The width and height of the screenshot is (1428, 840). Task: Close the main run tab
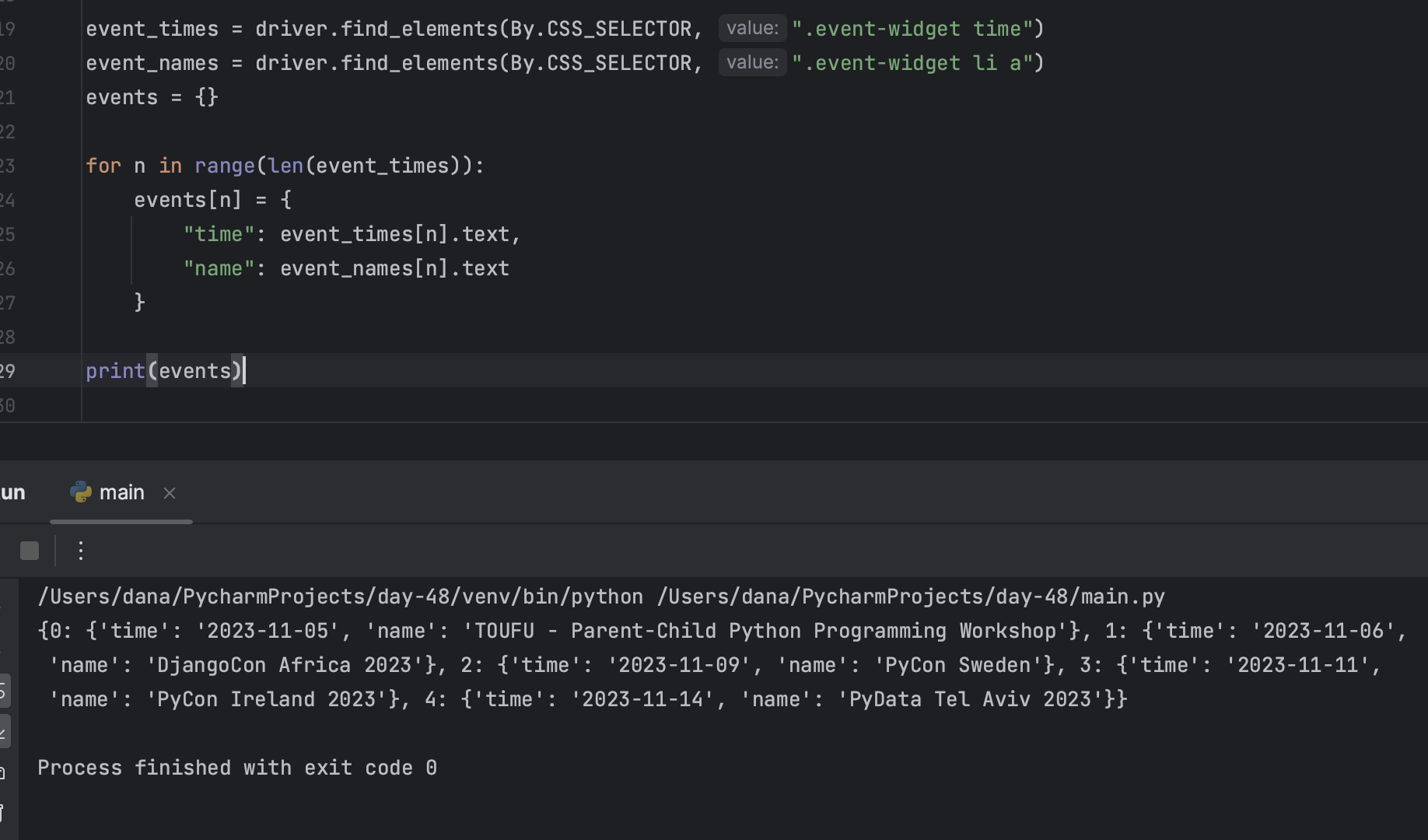pos(170,493)
